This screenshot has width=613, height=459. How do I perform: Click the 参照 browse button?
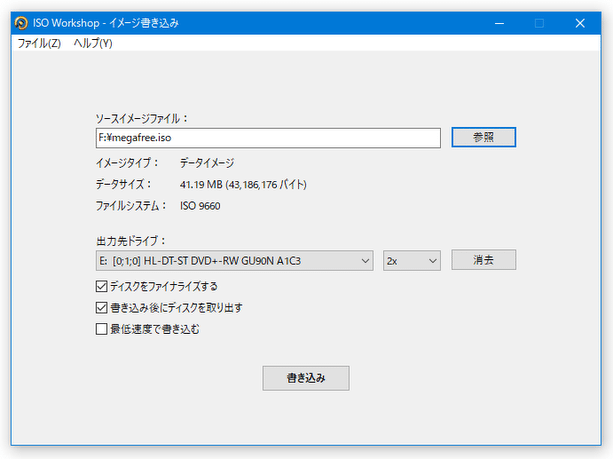click(483, 137)
